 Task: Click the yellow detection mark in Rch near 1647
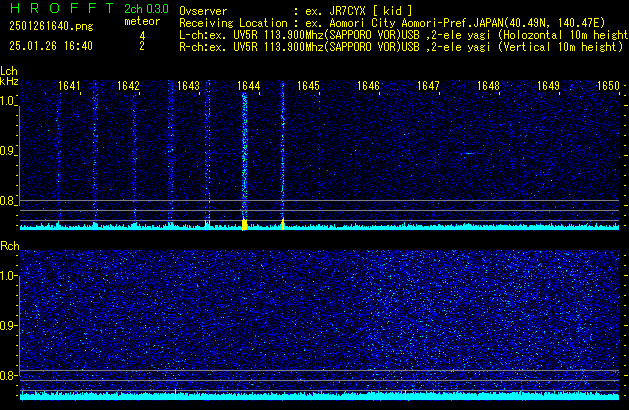point(406,394)
